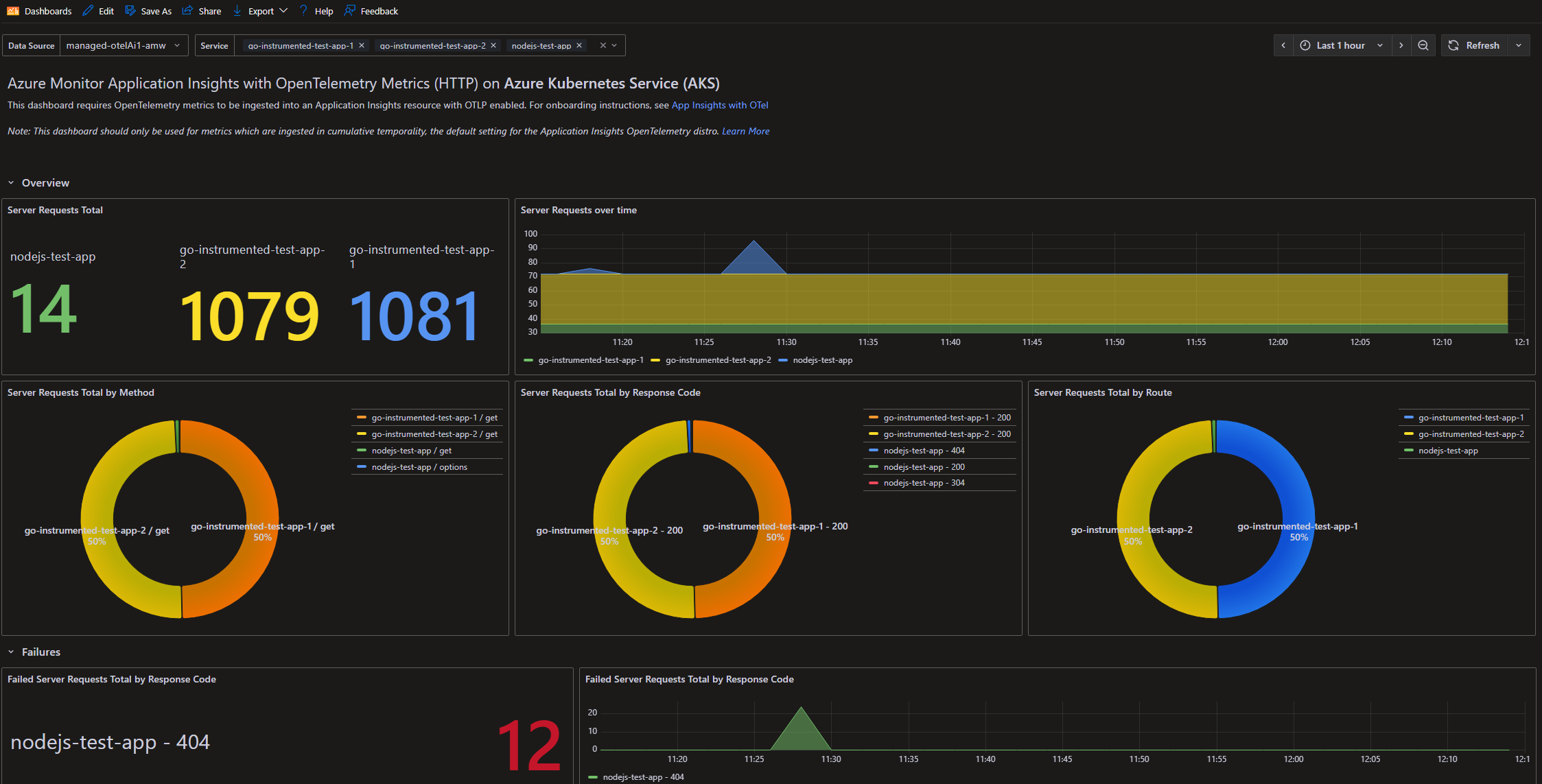Open refresh interval dropdown arrow
This screenshot has width=1542, height=784.
pos(1519,45)
